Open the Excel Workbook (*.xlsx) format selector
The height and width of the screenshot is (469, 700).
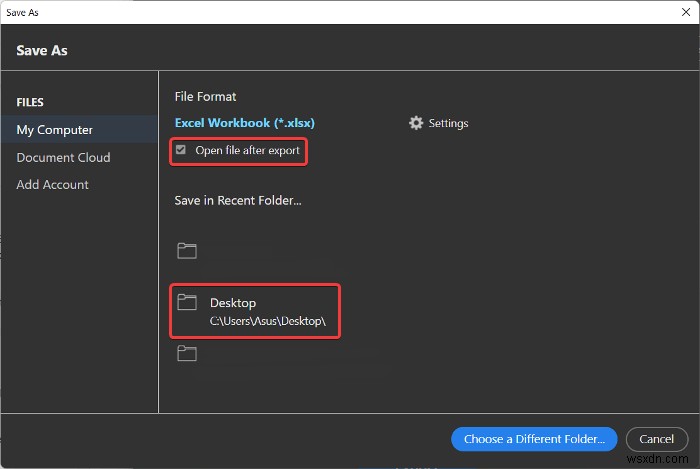(245, 123)
